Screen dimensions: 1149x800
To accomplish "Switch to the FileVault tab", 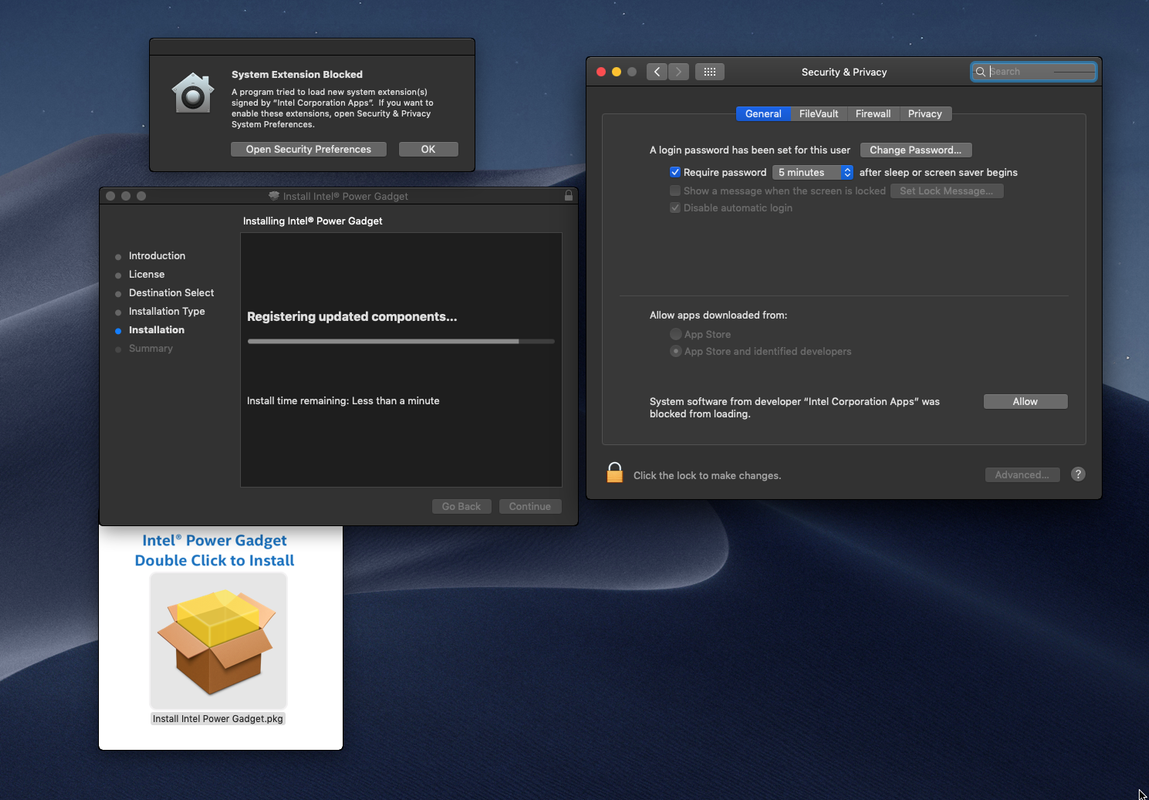I will coord(819,114).
